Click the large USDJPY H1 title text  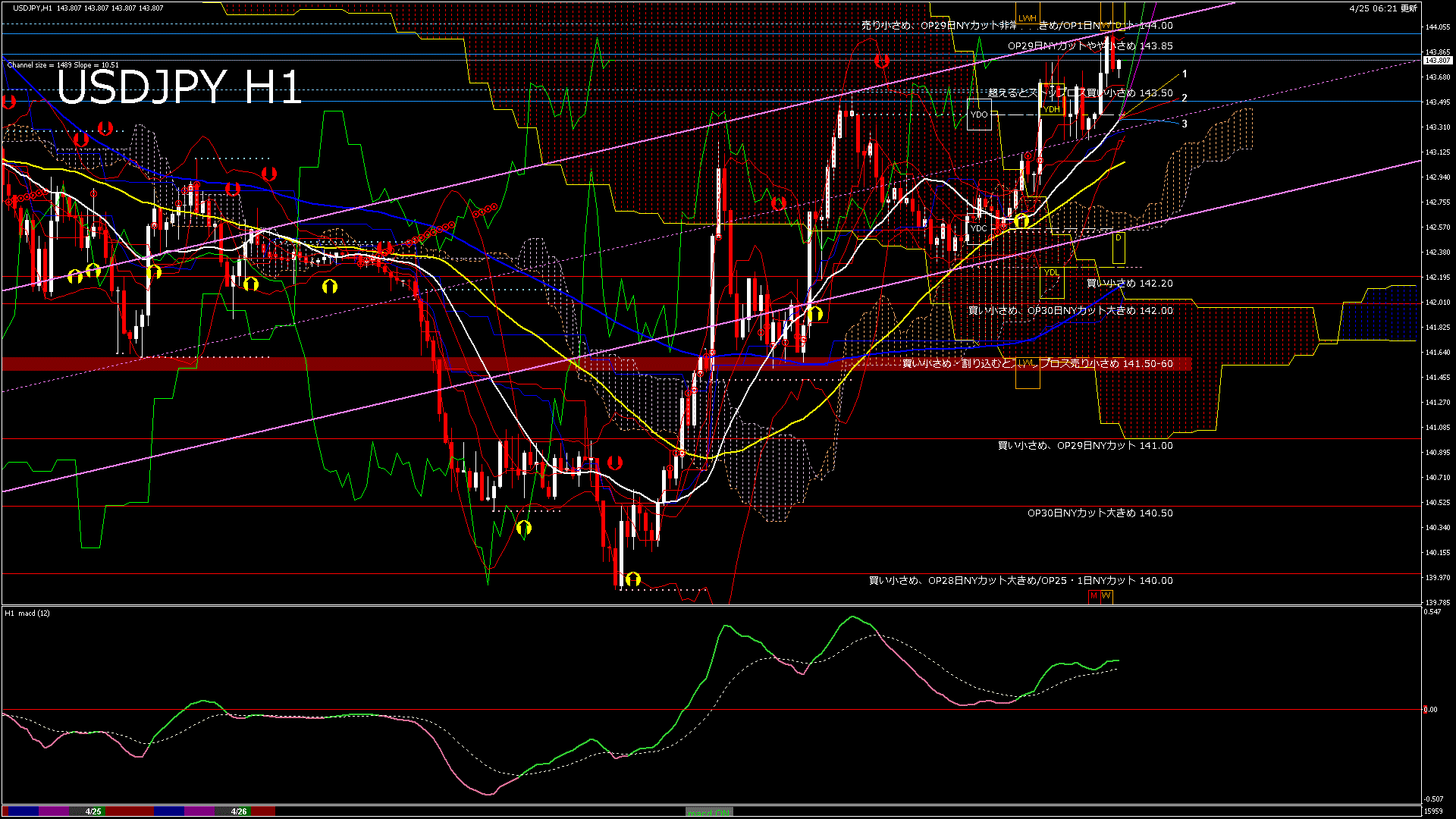179,86
